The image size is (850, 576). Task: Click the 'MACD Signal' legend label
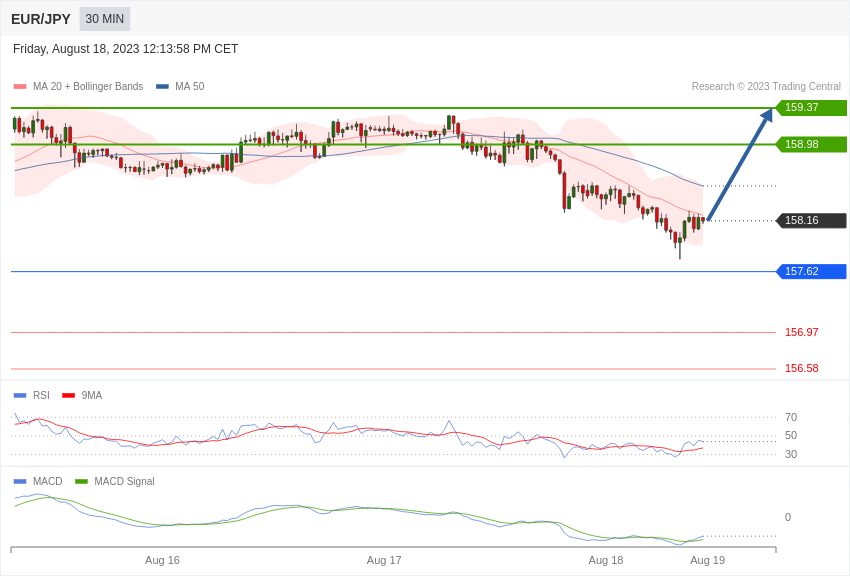tap(124, 481)
